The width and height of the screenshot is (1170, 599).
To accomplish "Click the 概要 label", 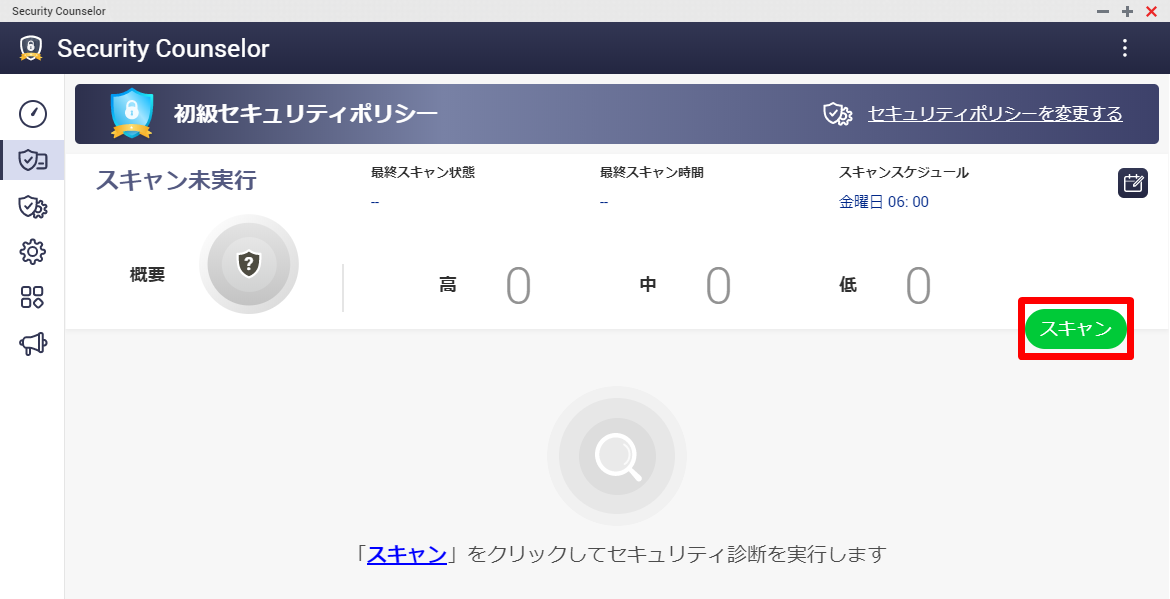I will pos(147,275).
